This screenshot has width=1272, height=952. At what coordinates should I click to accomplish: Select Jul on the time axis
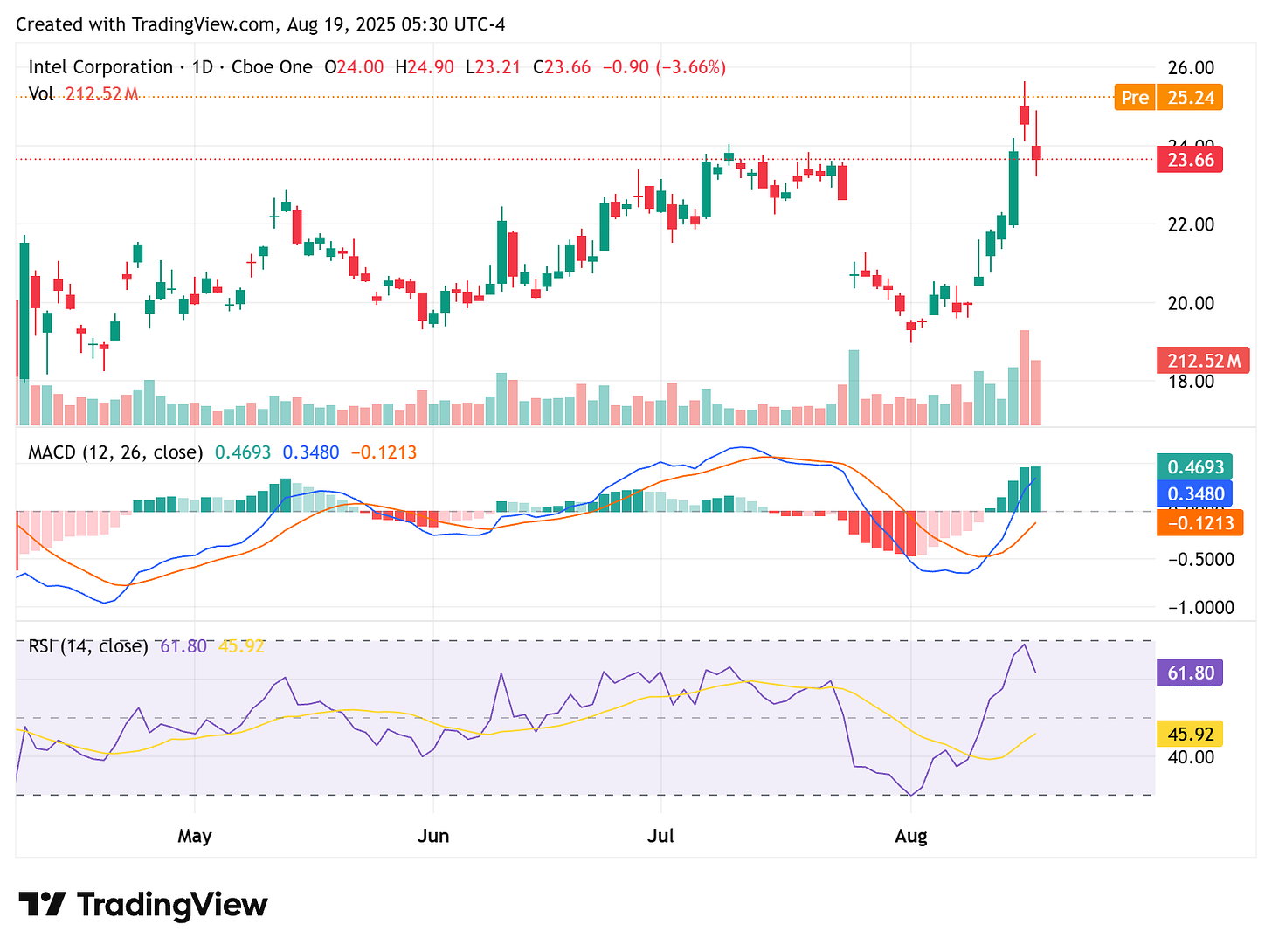pos(661,836)
